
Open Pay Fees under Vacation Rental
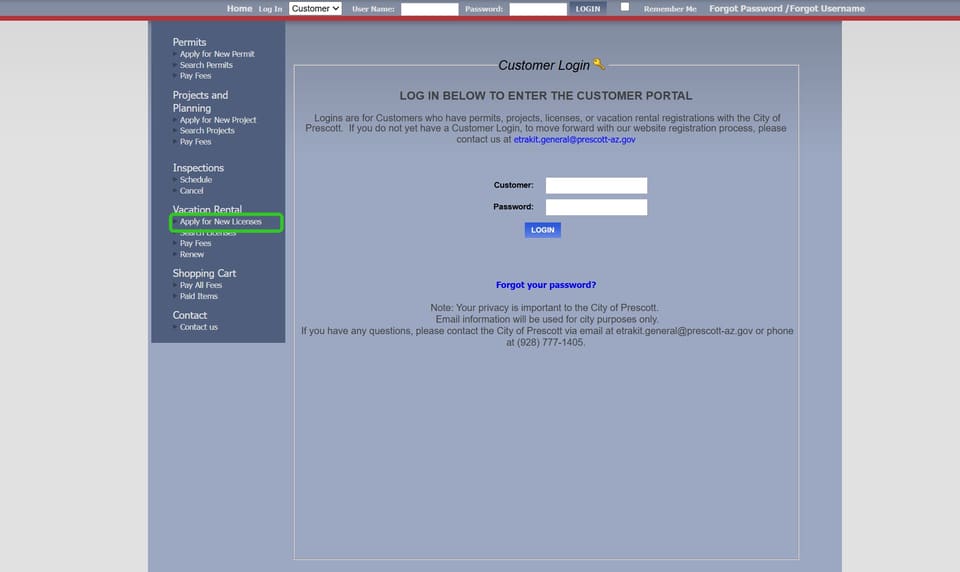coord(195,243)
